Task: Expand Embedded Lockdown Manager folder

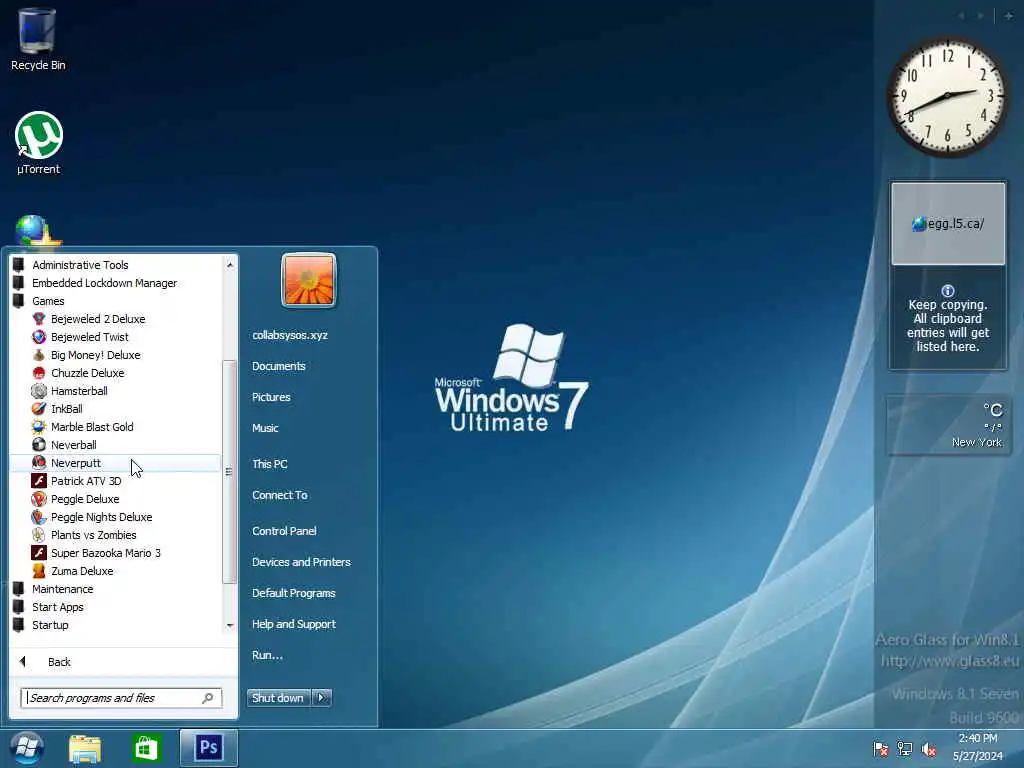Action: tap(104, 283)
